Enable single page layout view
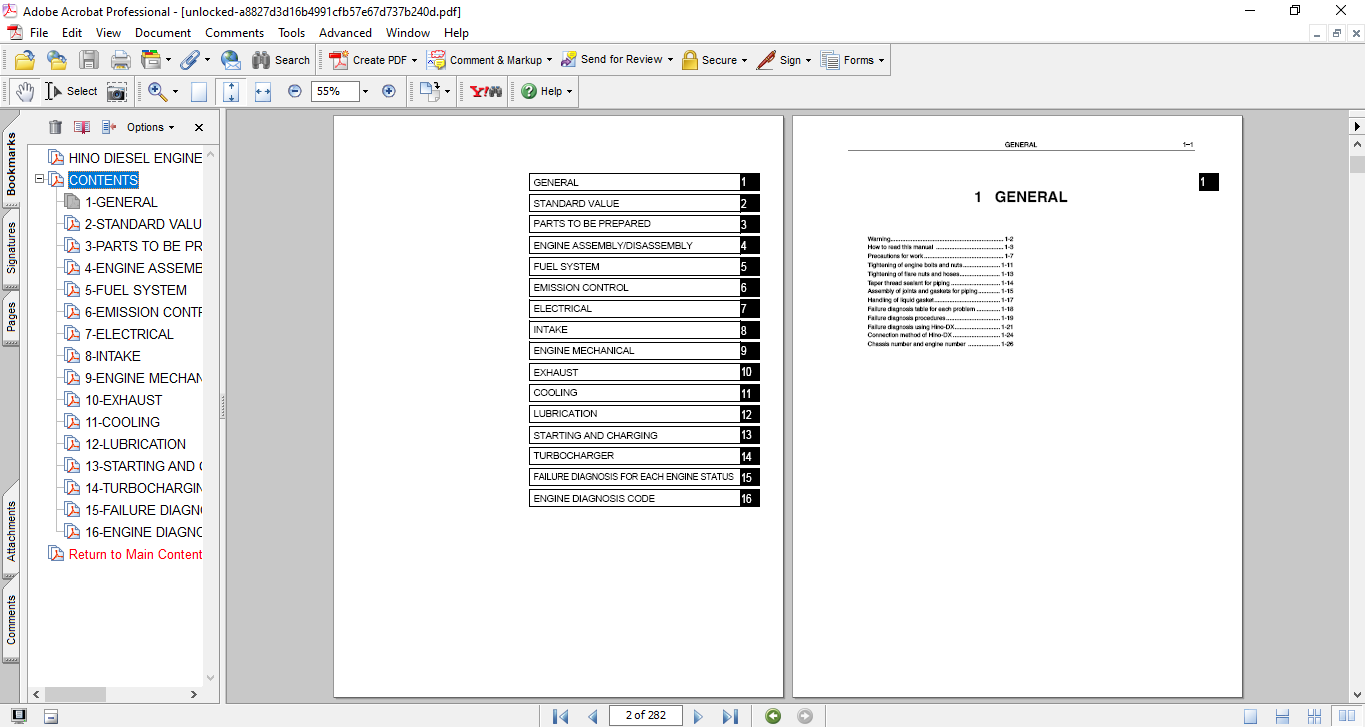 pos(1250,716)
